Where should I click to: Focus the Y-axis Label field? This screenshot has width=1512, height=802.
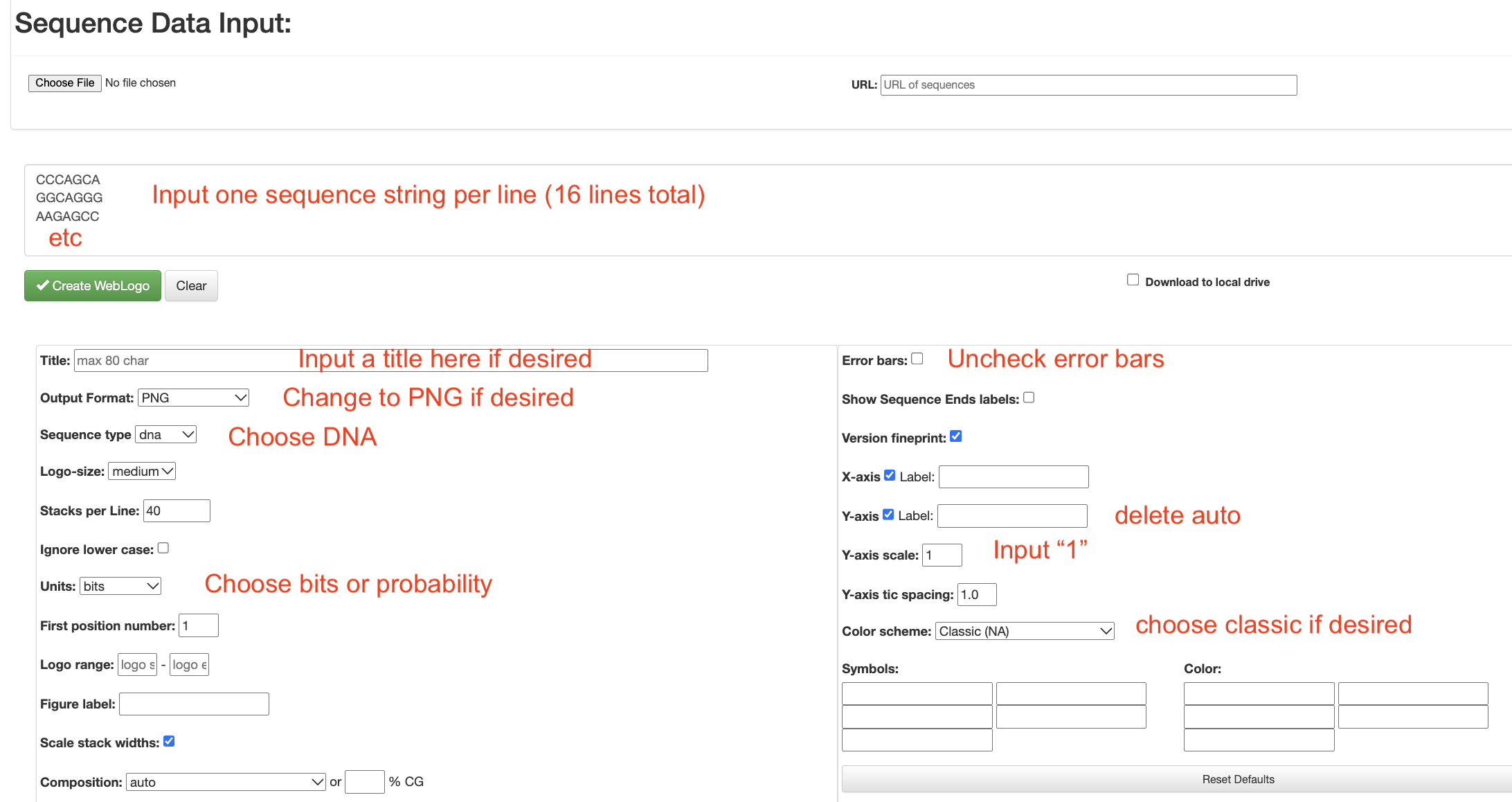coord(1012,516)
